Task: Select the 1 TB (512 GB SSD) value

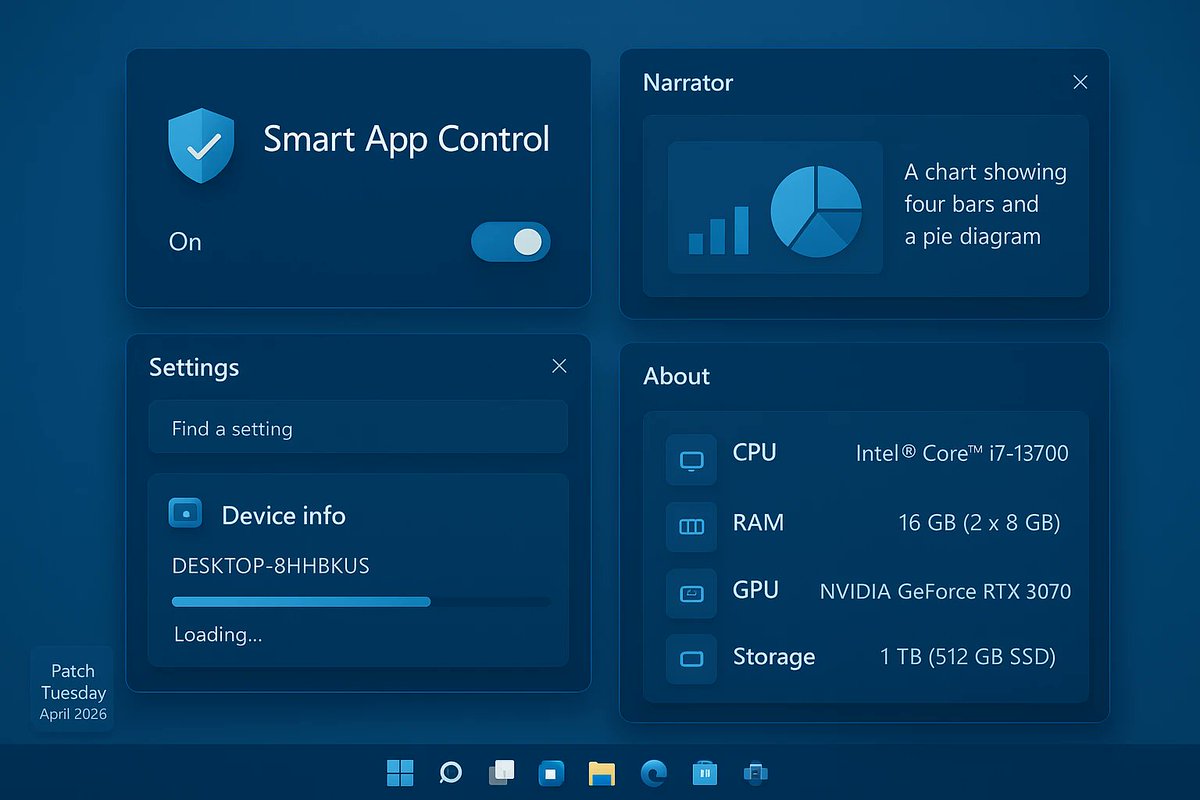Action: [x=968, y=657]
